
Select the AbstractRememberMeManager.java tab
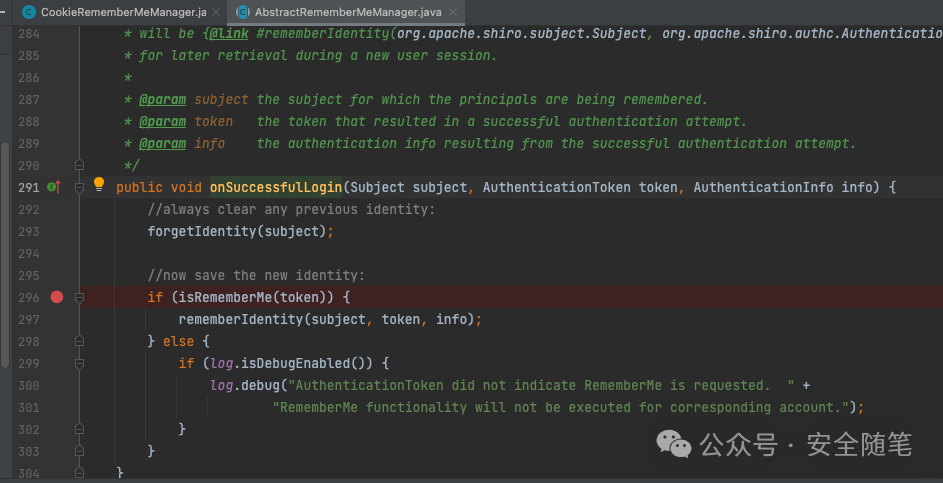348,12
